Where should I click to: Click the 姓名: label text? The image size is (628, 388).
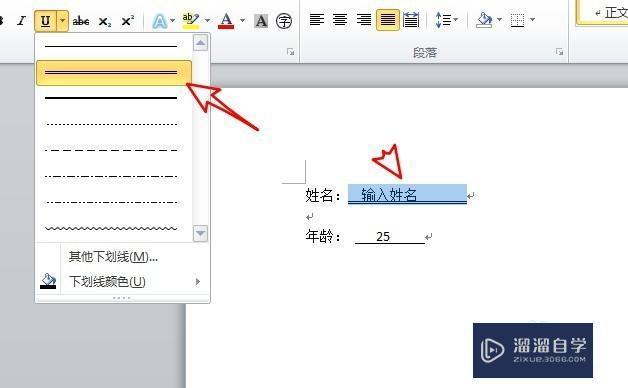(x=323, y=195)
